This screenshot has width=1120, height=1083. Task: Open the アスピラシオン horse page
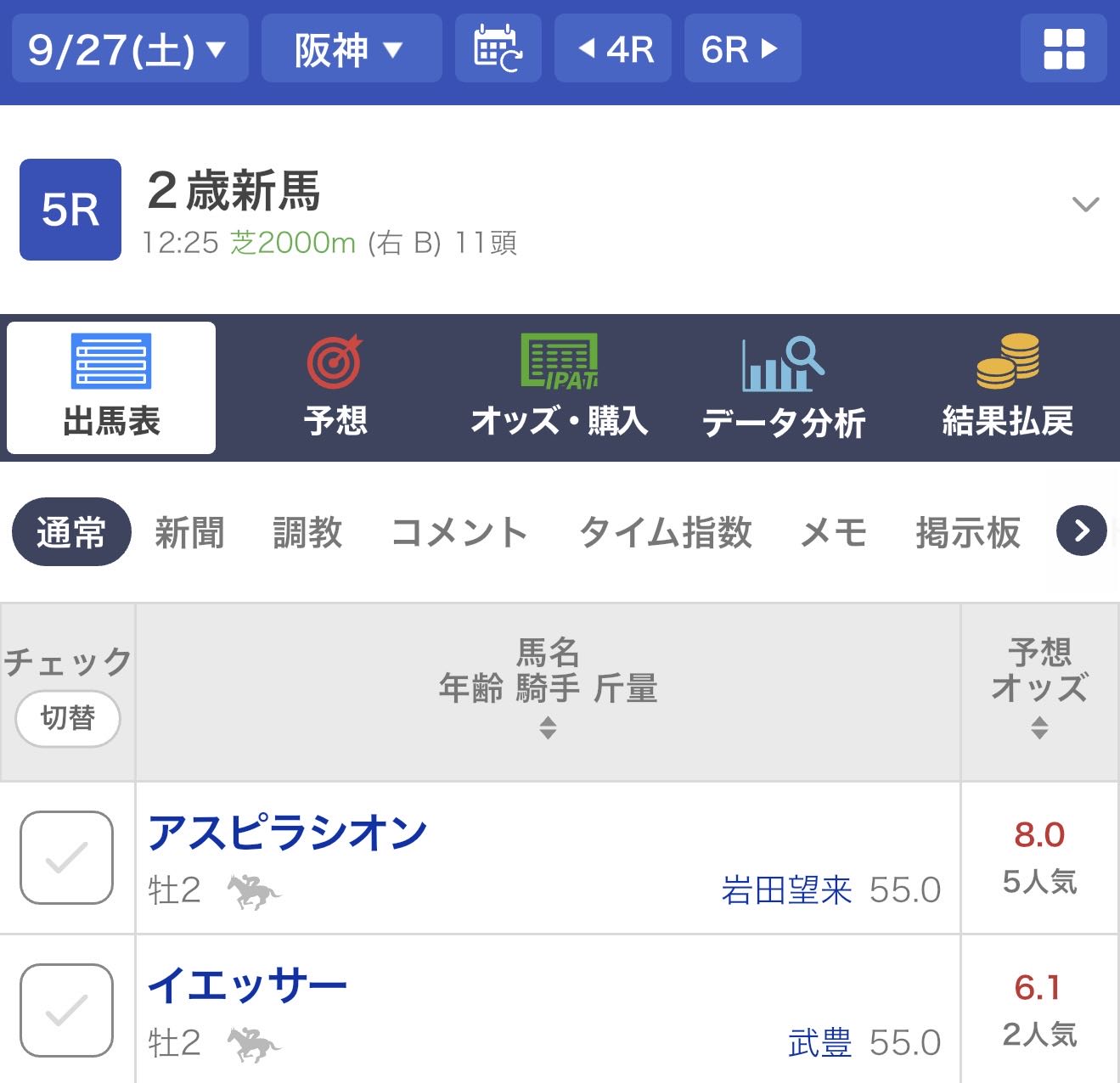click(x=287, y=833)
